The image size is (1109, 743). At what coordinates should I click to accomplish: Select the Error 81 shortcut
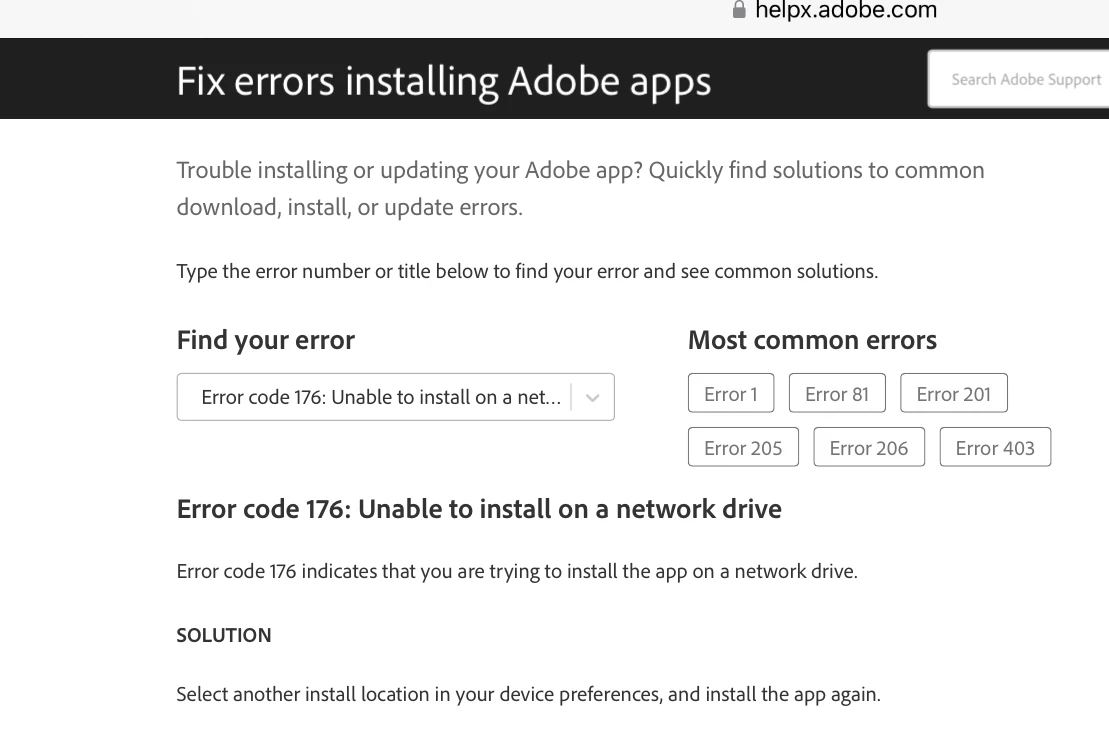[837, 393]
